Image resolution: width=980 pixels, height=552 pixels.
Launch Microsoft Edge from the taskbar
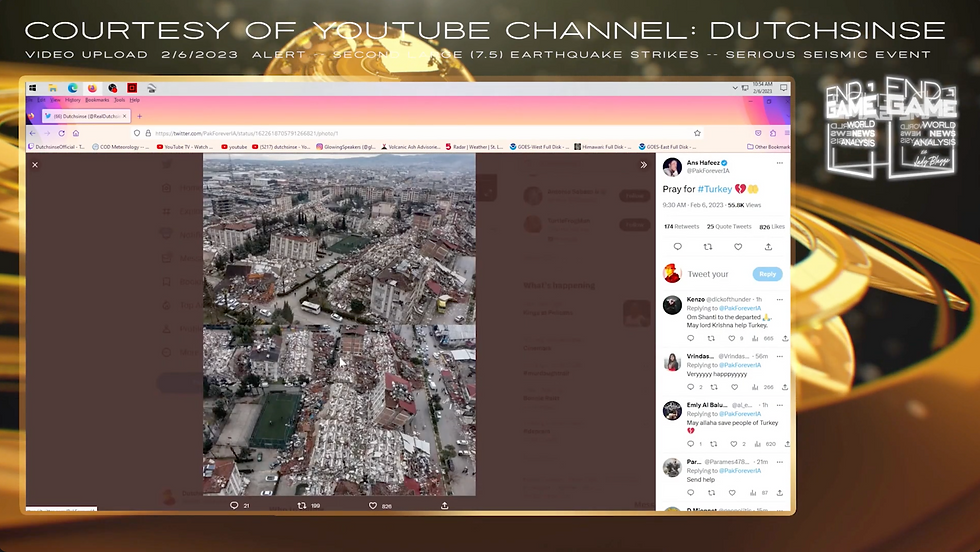coord(72,88)
